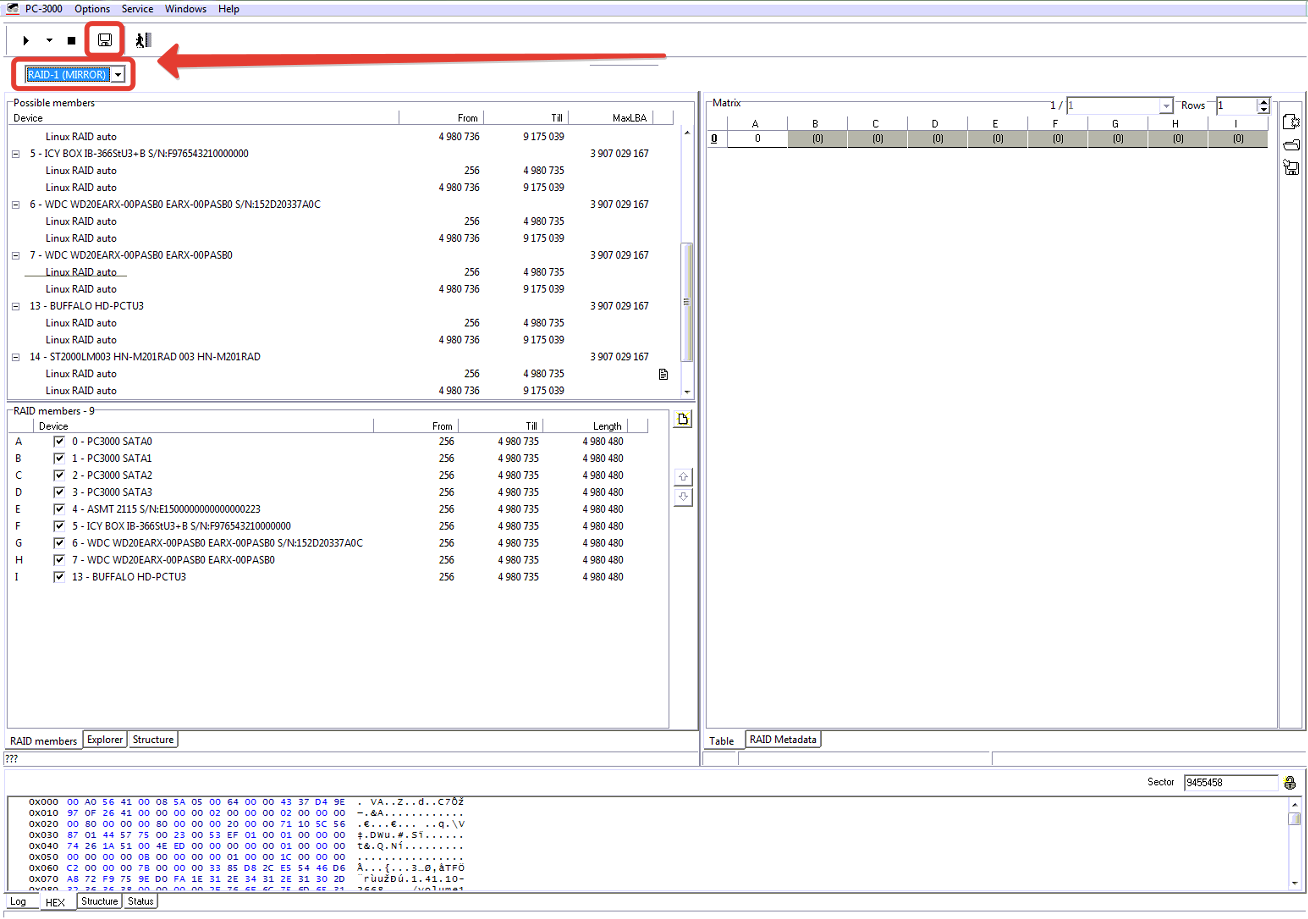The height and width of the screenshot is (919, 1308).
Task: Click the open folder icon beside the matrix
Action: [x=1291, y=145]
